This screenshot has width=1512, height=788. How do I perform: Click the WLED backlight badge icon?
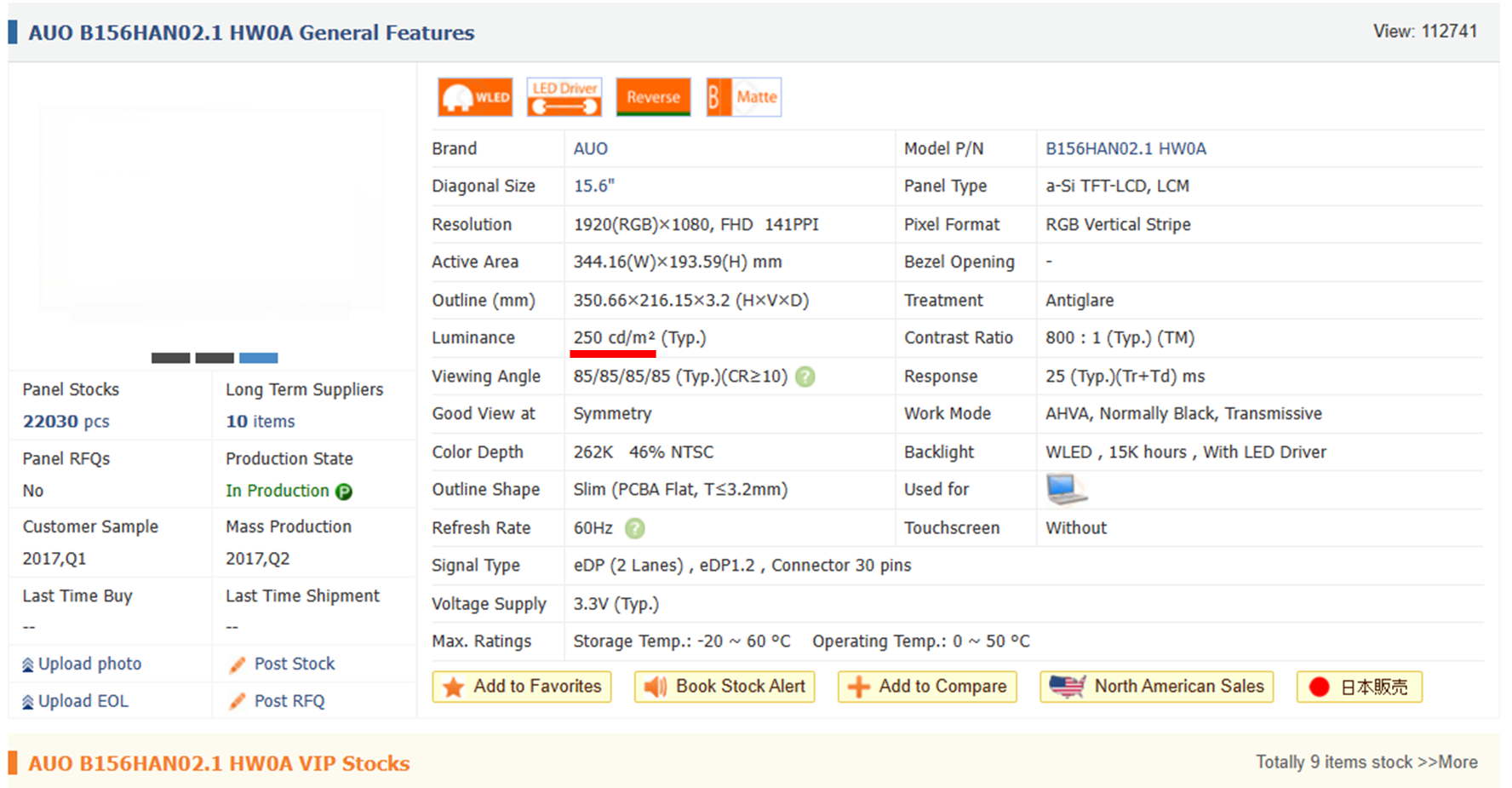475,97
